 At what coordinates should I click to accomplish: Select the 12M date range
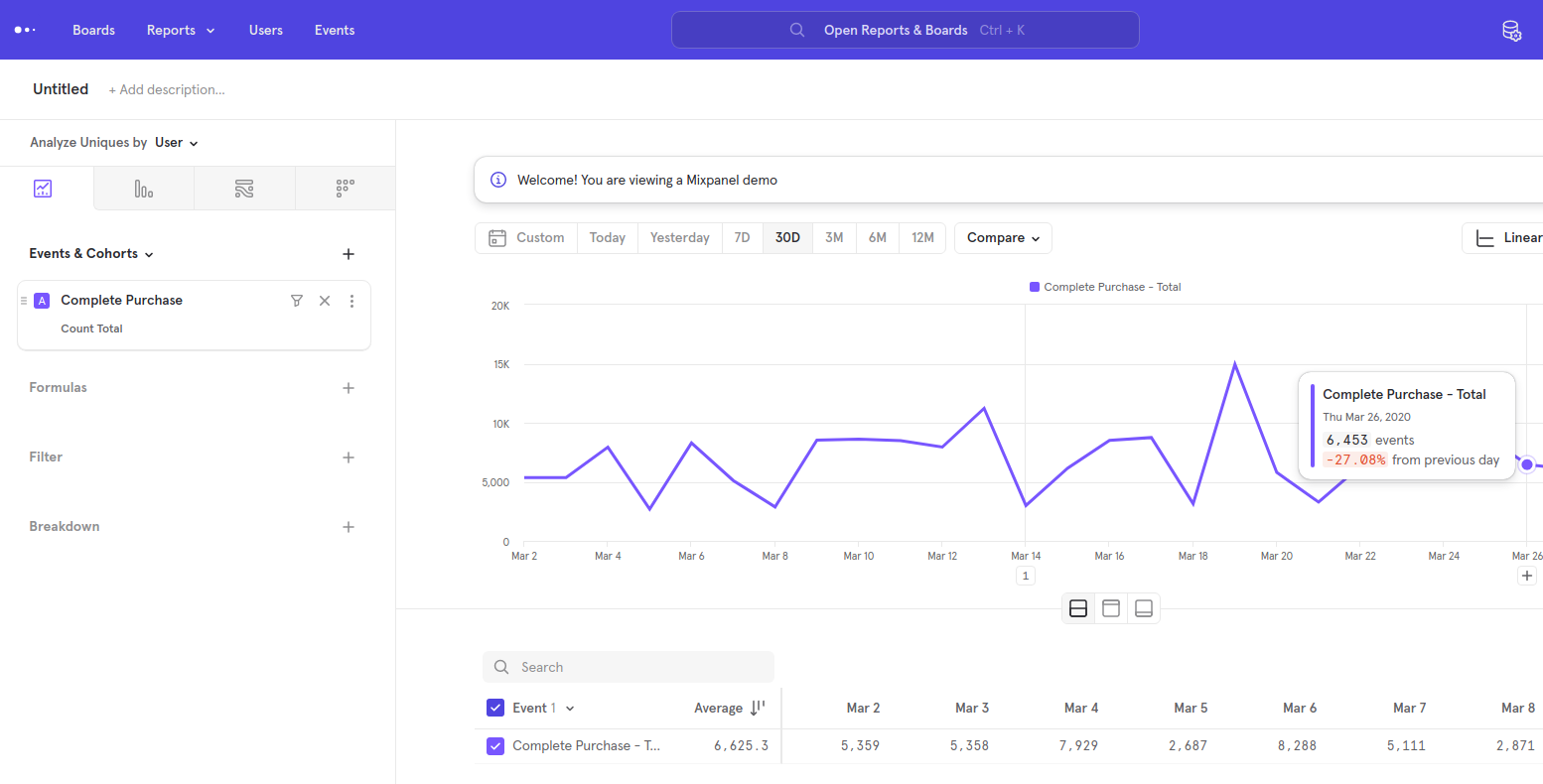[922, 238]
